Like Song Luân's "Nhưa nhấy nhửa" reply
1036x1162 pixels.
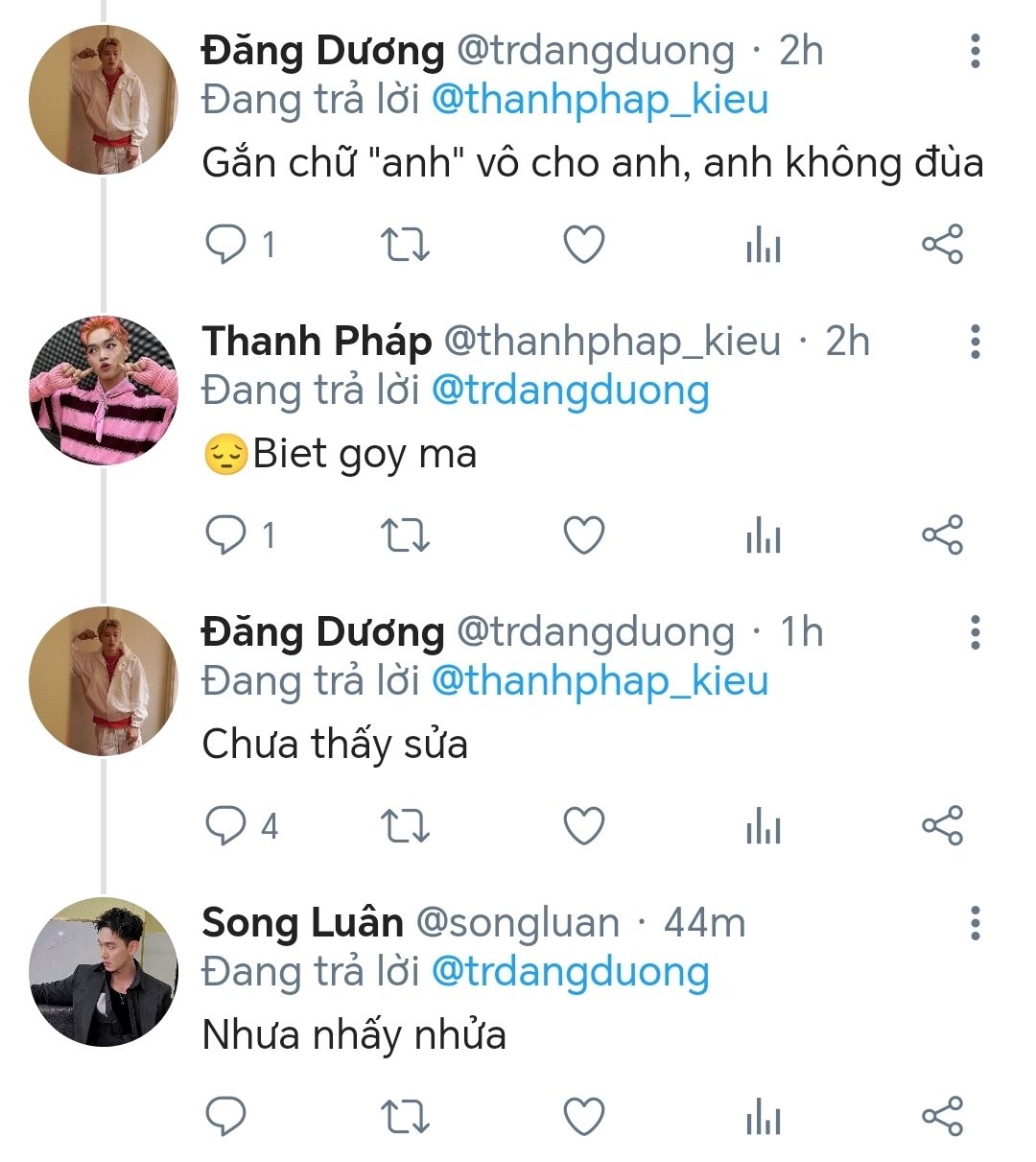pyautogui.click(x=583, y=1117)
